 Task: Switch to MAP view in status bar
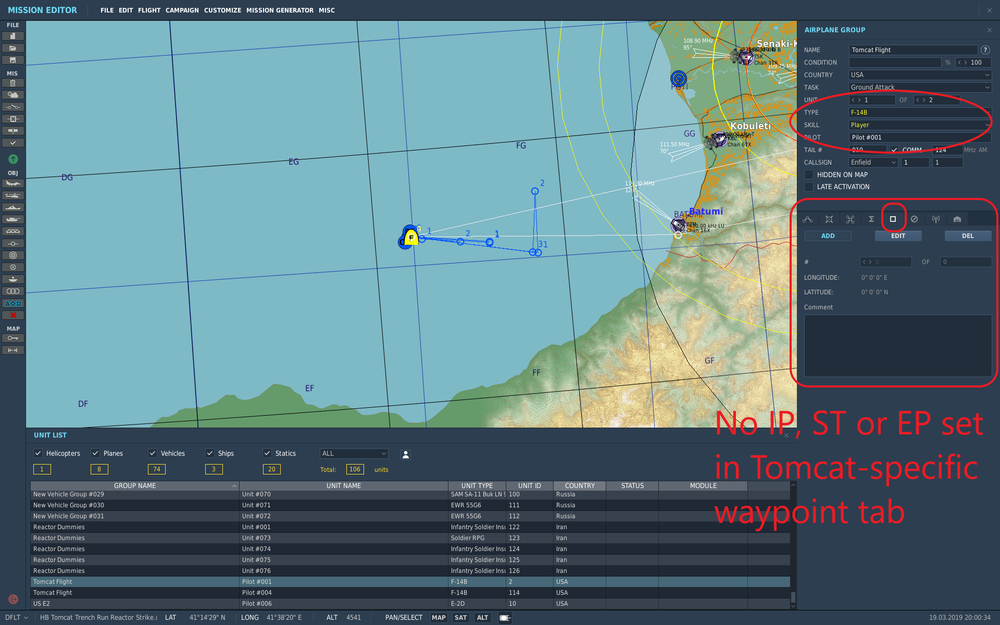[439, 617]
